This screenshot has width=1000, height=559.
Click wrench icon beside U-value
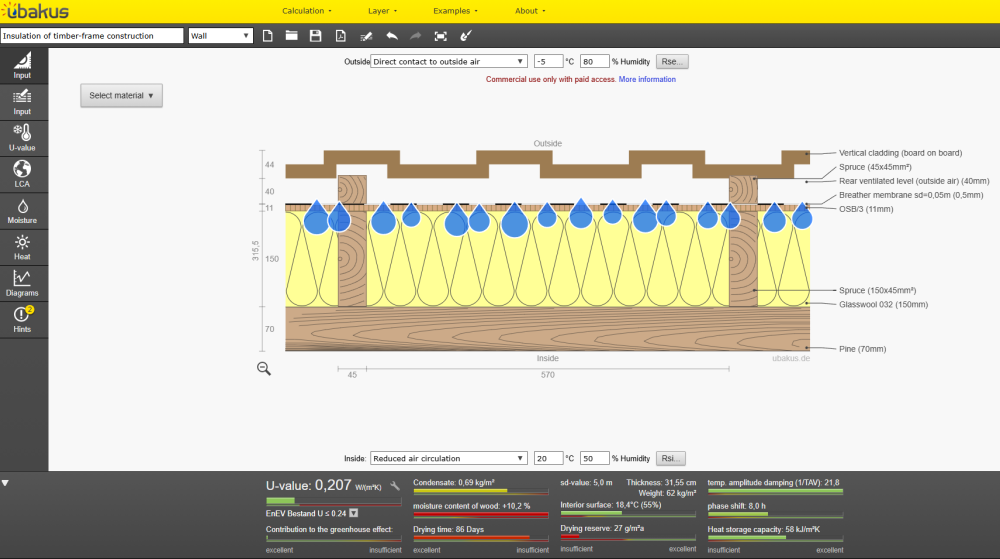(x=395, y=486)
